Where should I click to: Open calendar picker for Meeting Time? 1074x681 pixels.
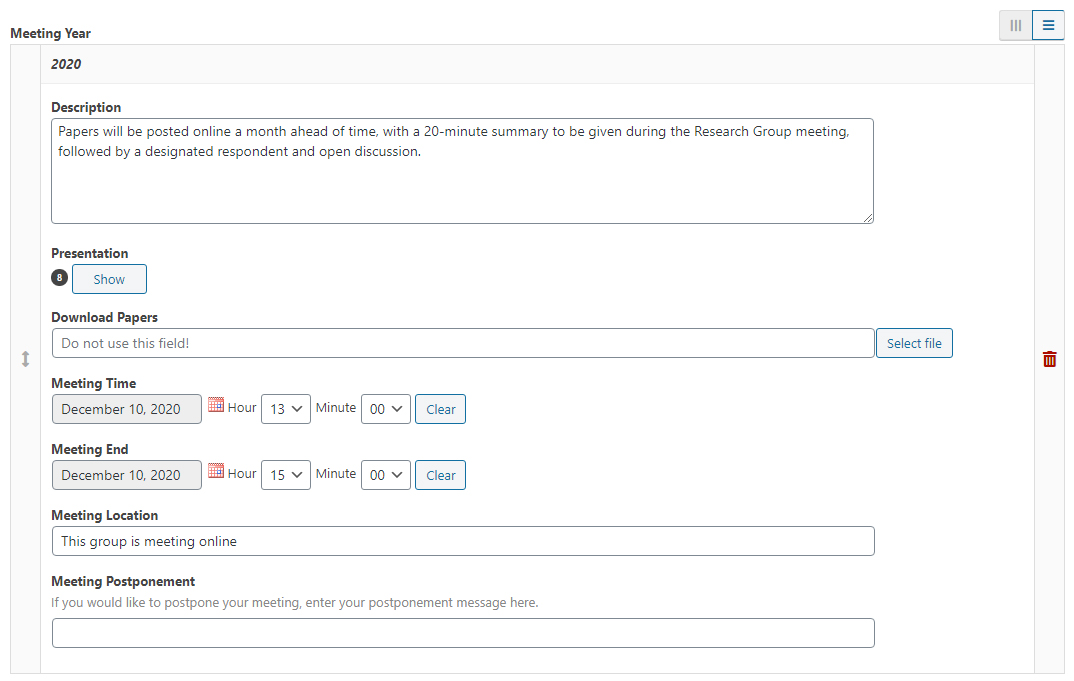click(x=216, y=405)
